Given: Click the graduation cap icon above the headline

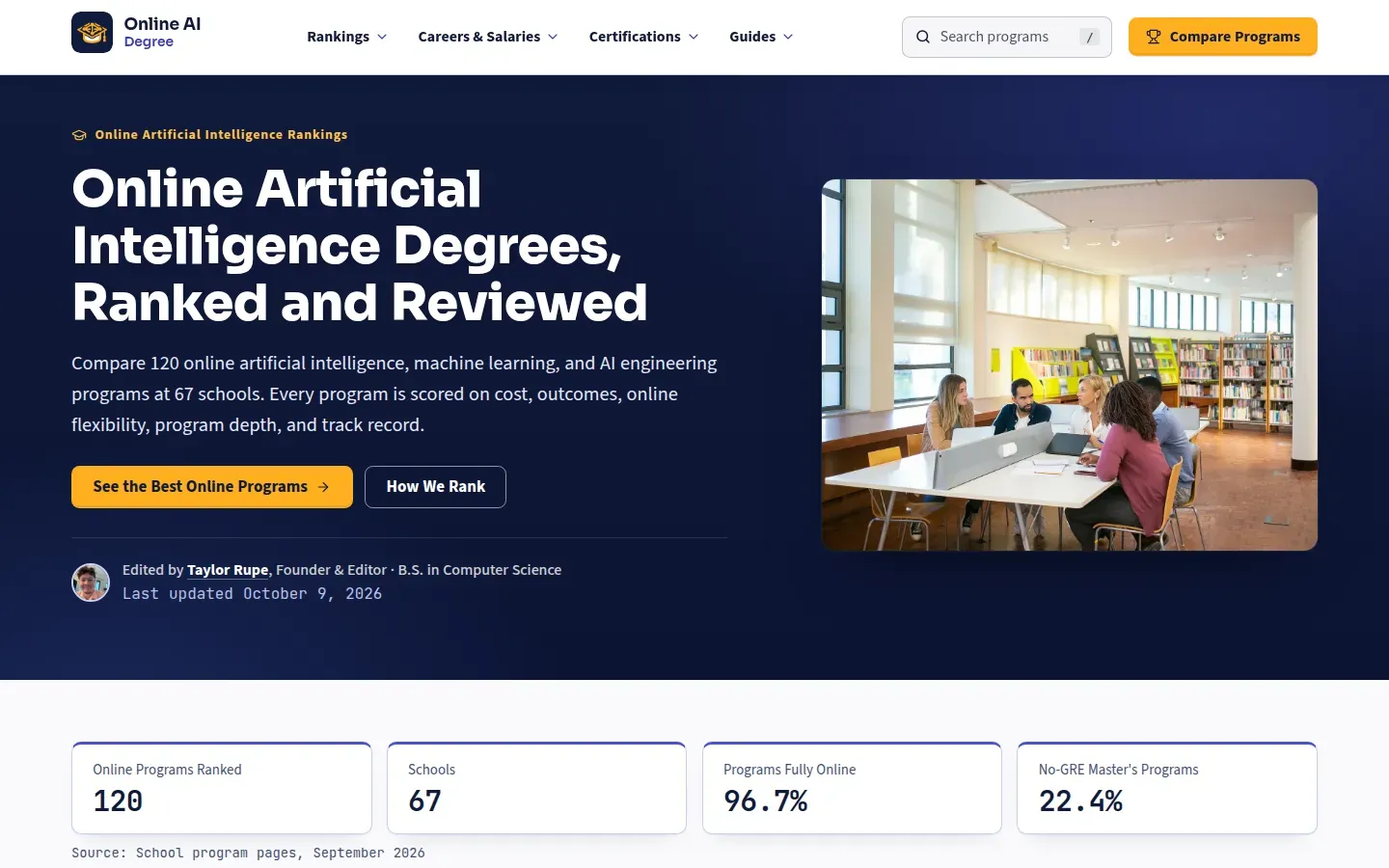Looking at the screenshot, I should (79, 135).
